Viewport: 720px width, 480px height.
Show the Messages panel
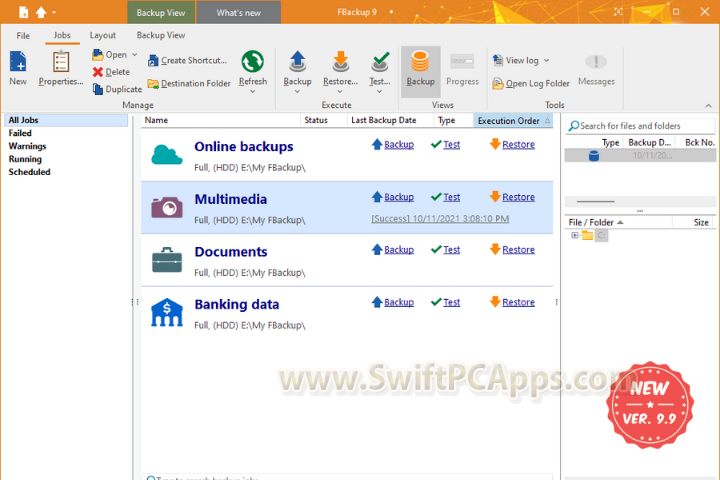coord(596,69)
